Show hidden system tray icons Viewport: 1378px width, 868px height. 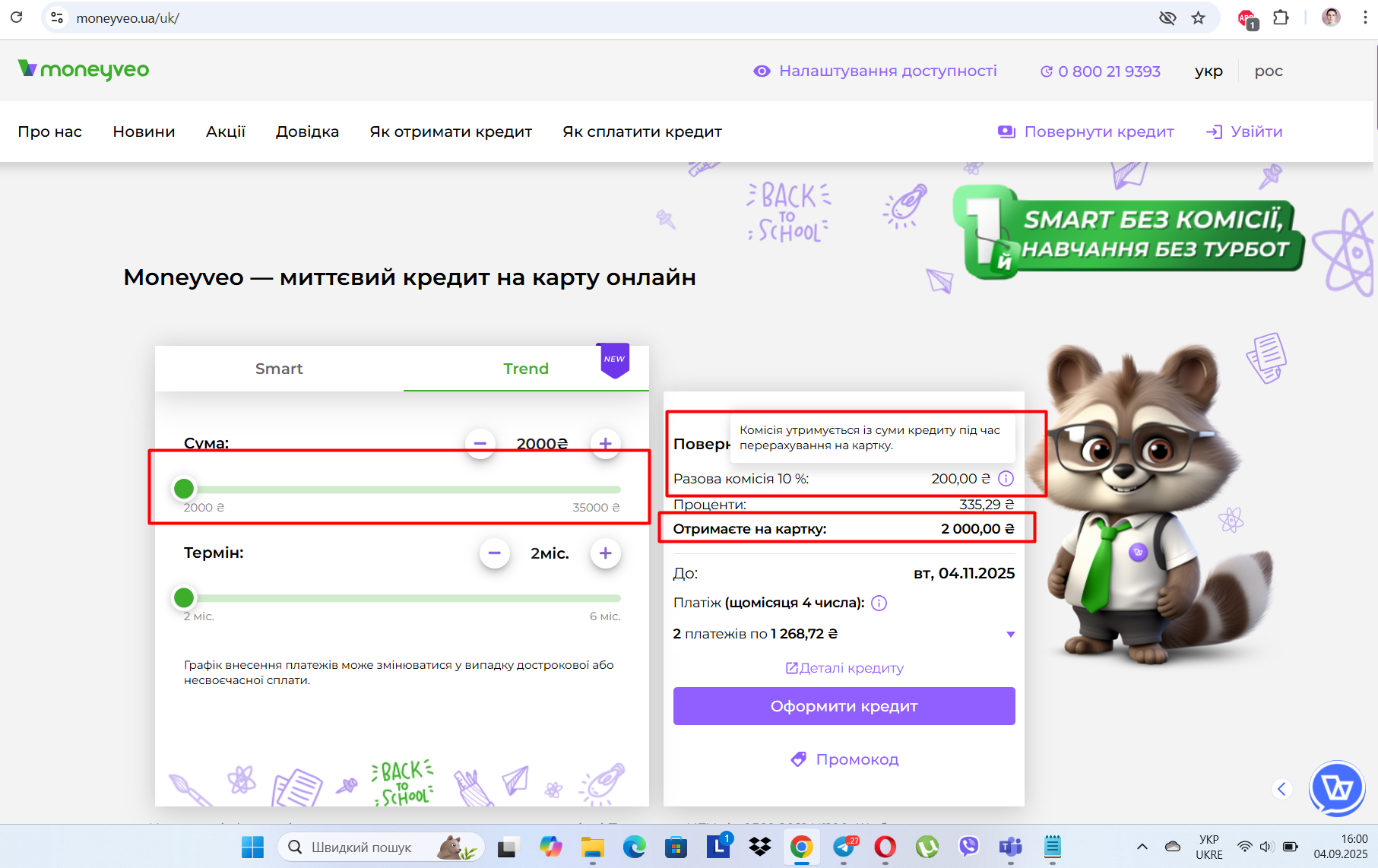click(1142, 847)
